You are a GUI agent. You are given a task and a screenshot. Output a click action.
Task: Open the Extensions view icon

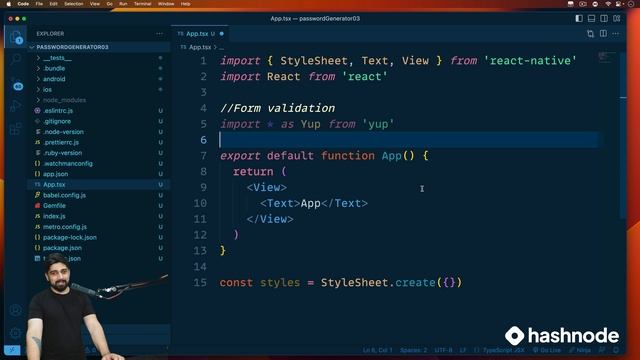tap(16, 129)
